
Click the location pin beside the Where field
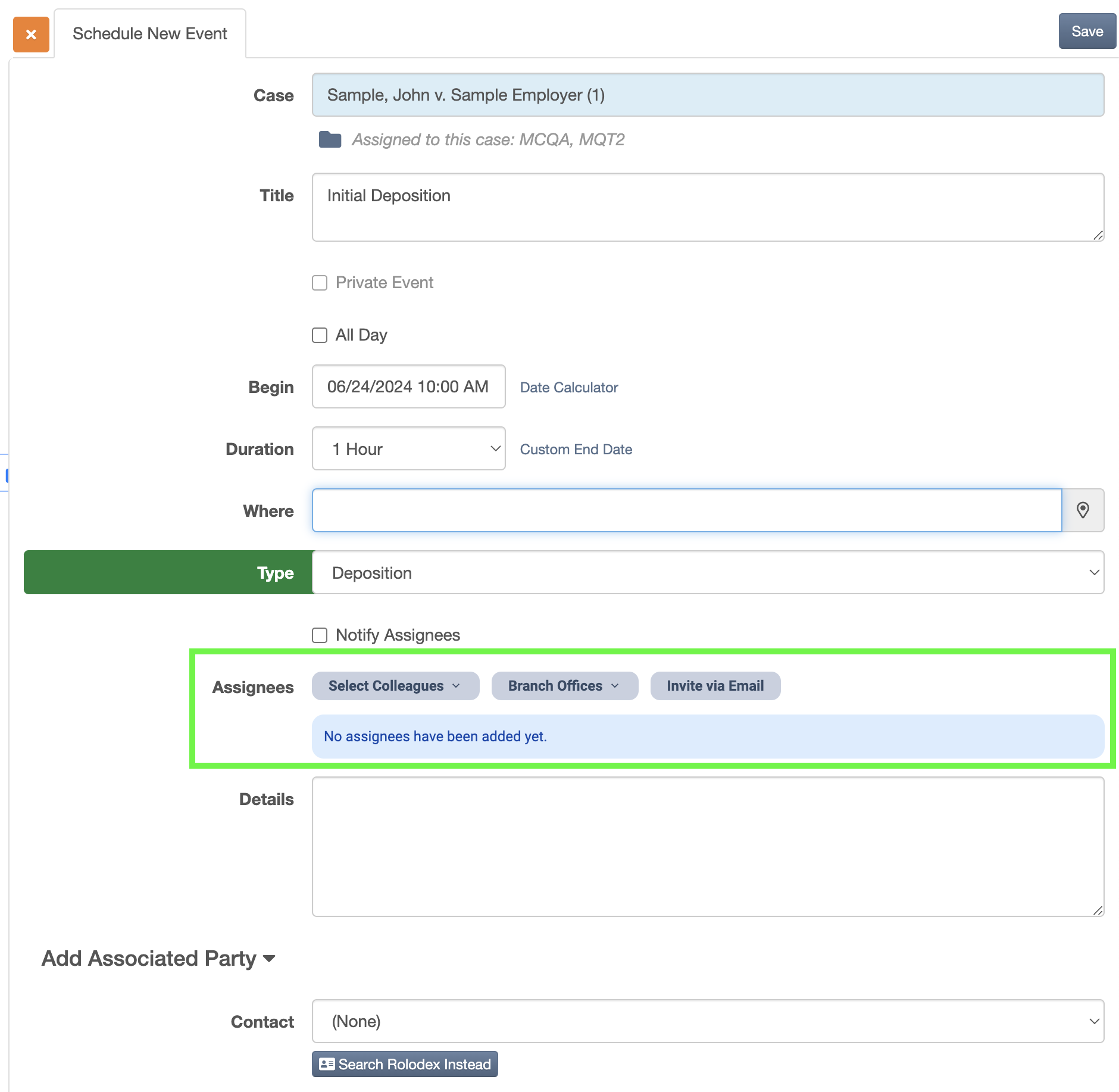click(x=1082, y=510)
